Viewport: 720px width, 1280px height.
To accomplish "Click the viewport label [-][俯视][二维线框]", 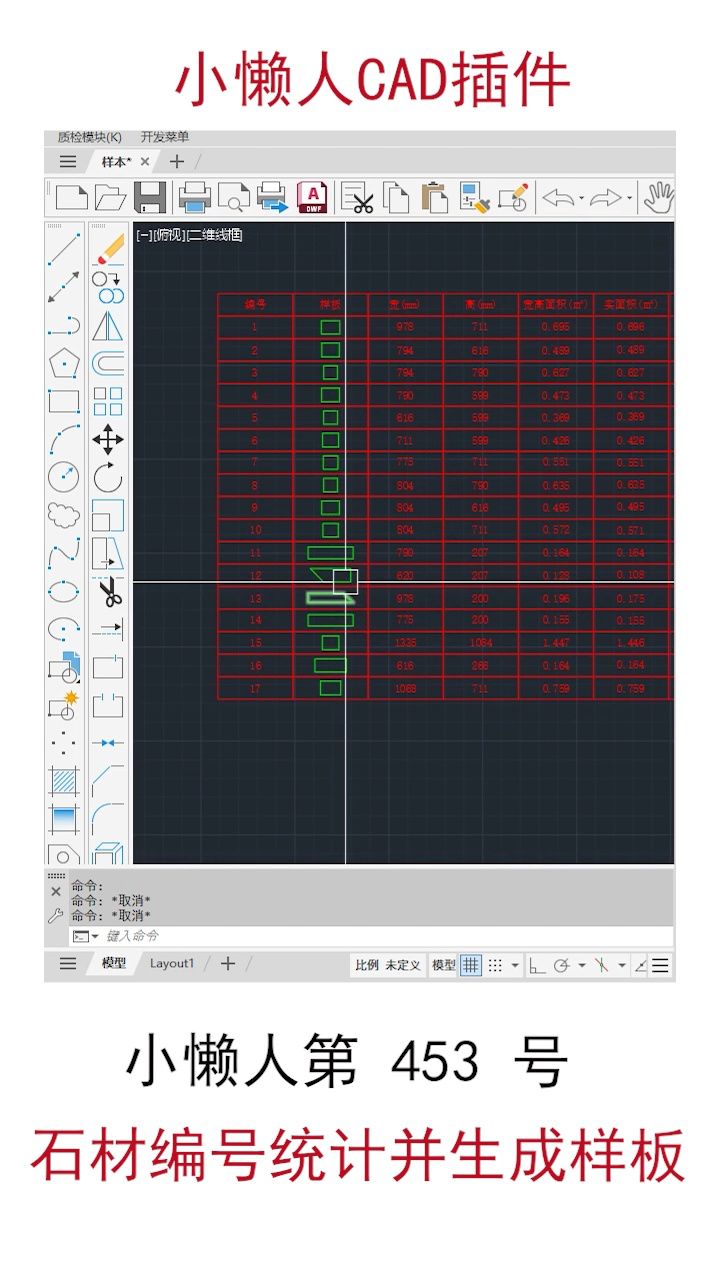I will pos(189,235).
